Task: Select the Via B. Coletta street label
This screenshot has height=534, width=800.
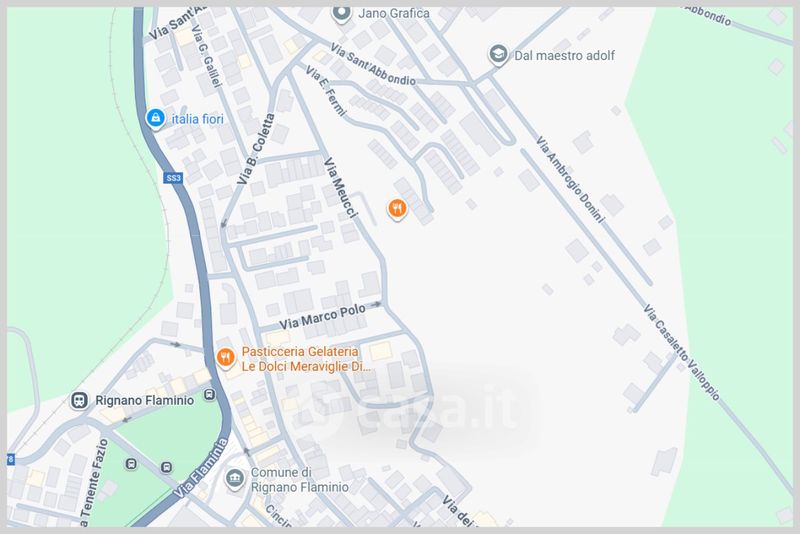Action: [256, 149]
